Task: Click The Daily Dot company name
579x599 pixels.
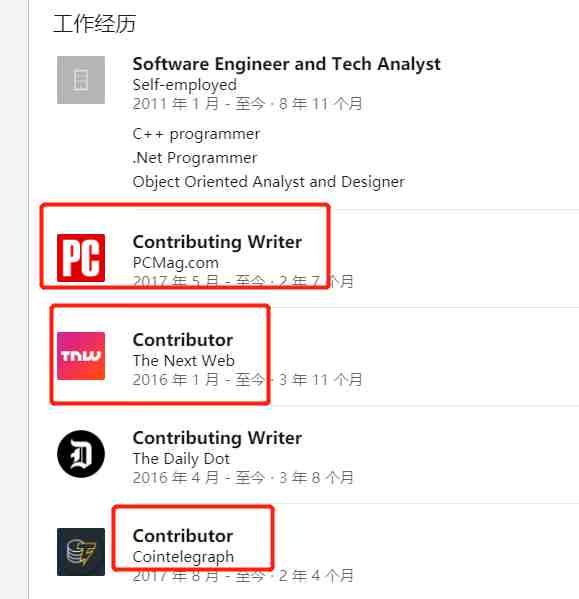Action: pos(181,458)
